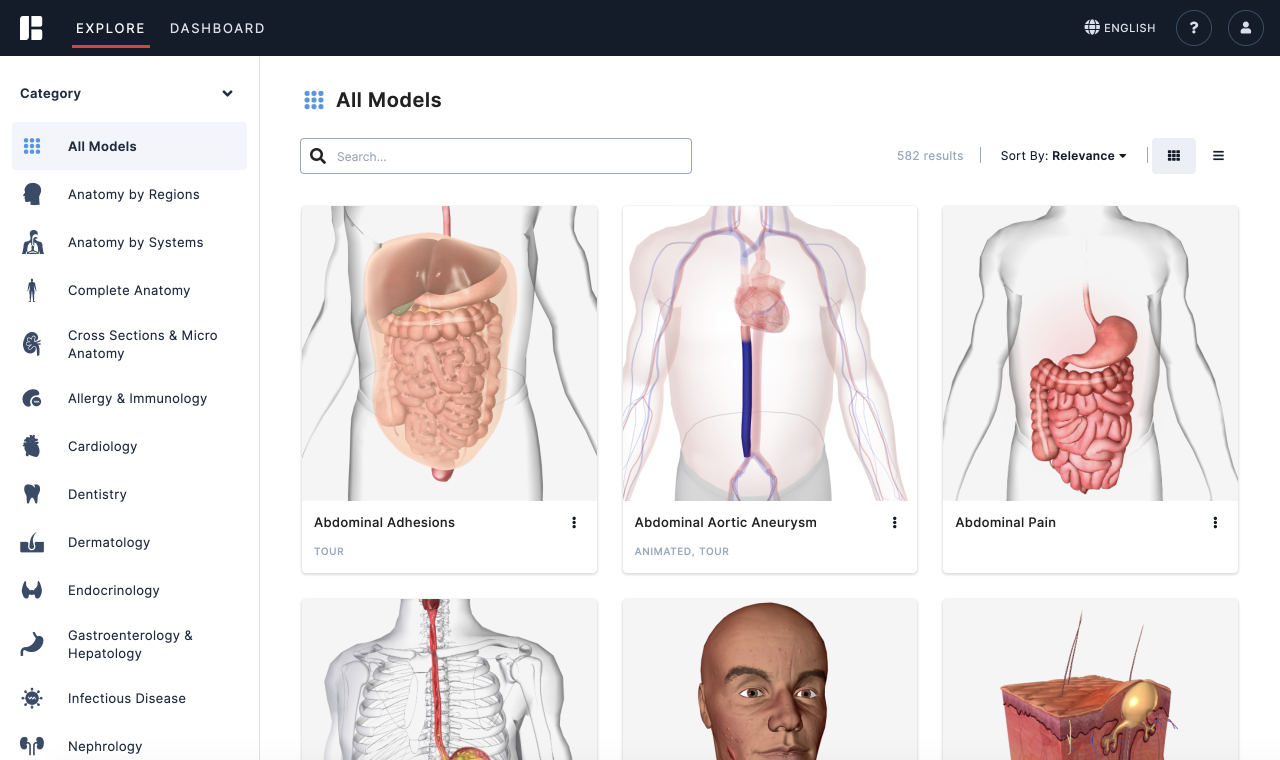Open Abdominal Adhesions thumbnail image
1280x760 pixels.
click(449, 353)
